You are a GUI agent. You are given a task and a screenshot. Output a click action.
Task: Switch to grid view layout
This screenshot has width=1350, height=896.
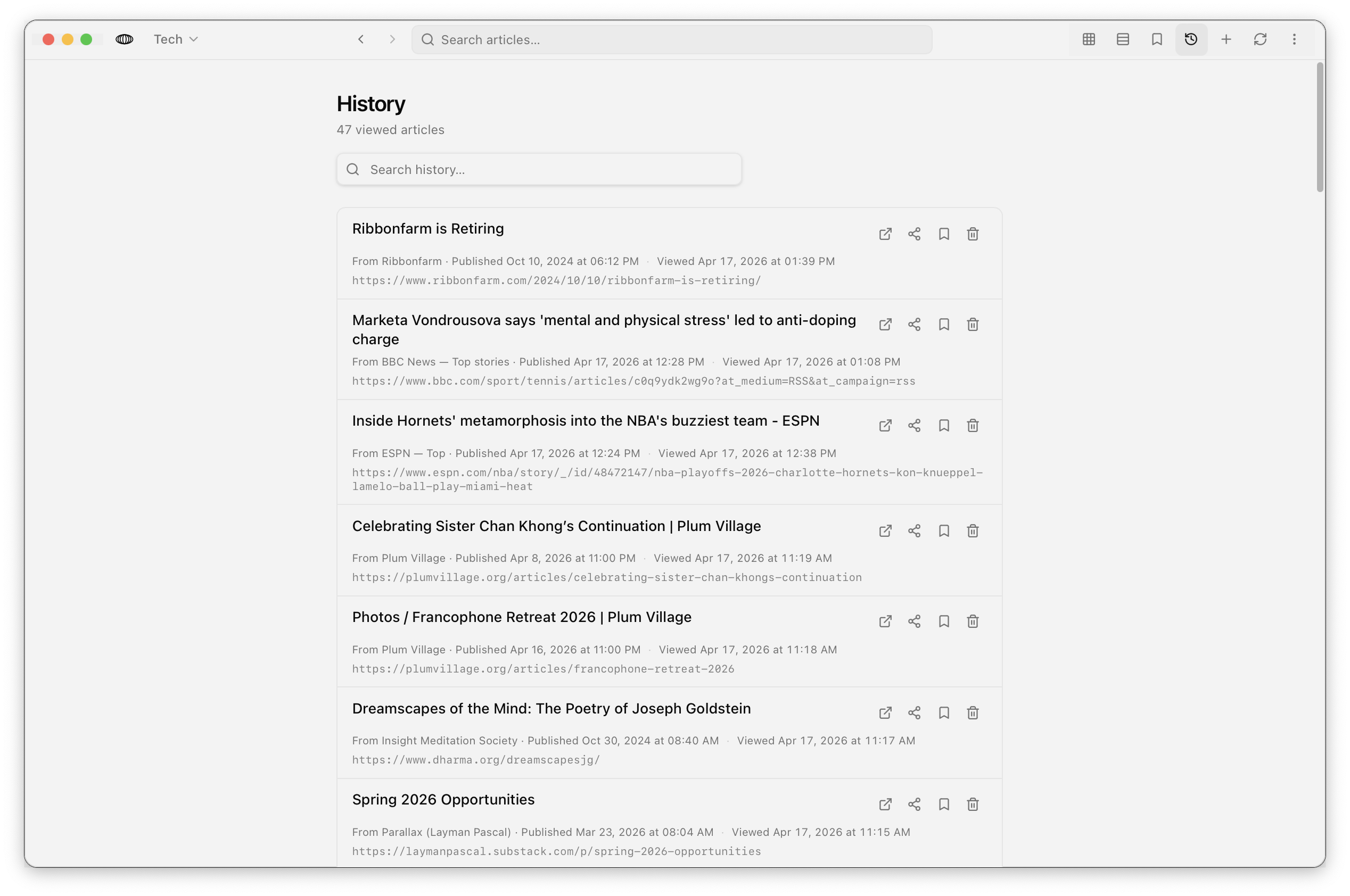[x=1089, y=39]
